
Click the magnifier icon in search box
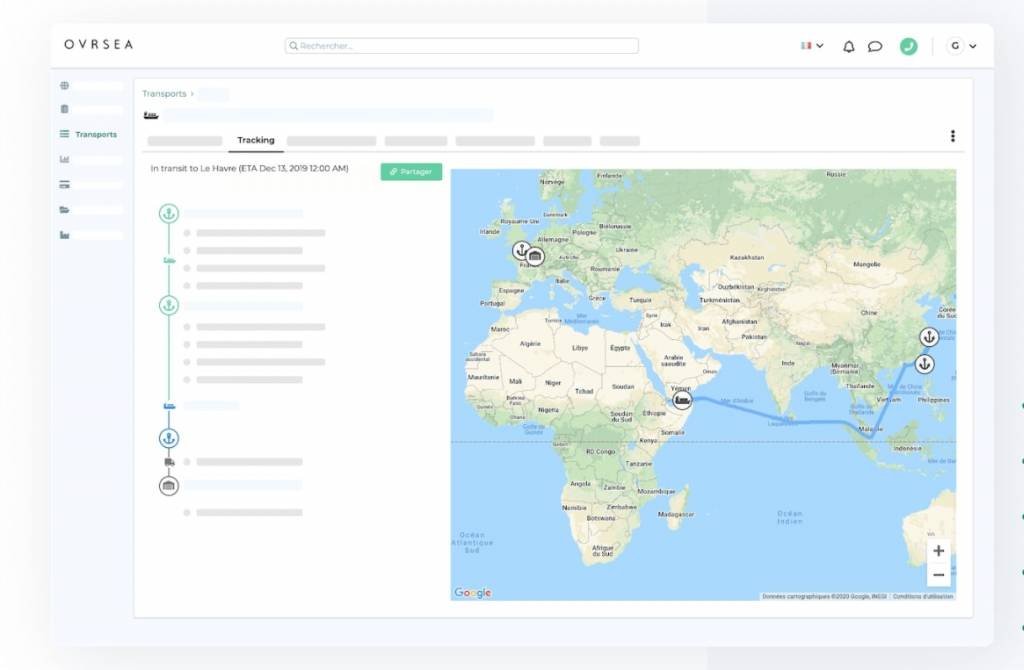click(x=294, y=46)
